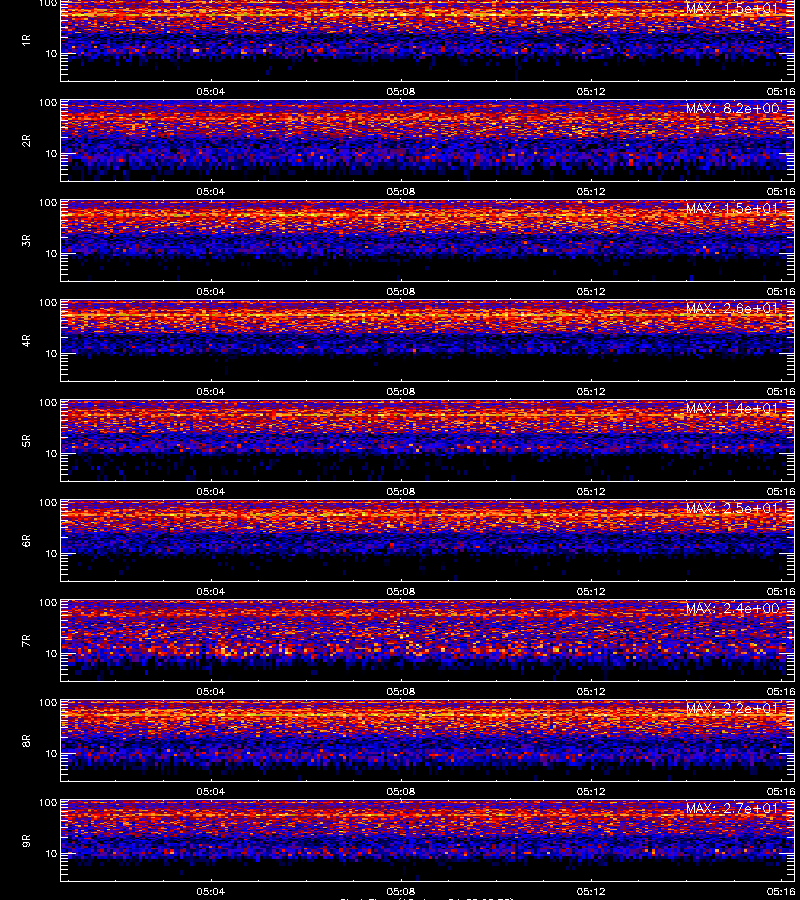
Task: Click the 05:08 time label below panel 1R
Action: tap(401, 91)
